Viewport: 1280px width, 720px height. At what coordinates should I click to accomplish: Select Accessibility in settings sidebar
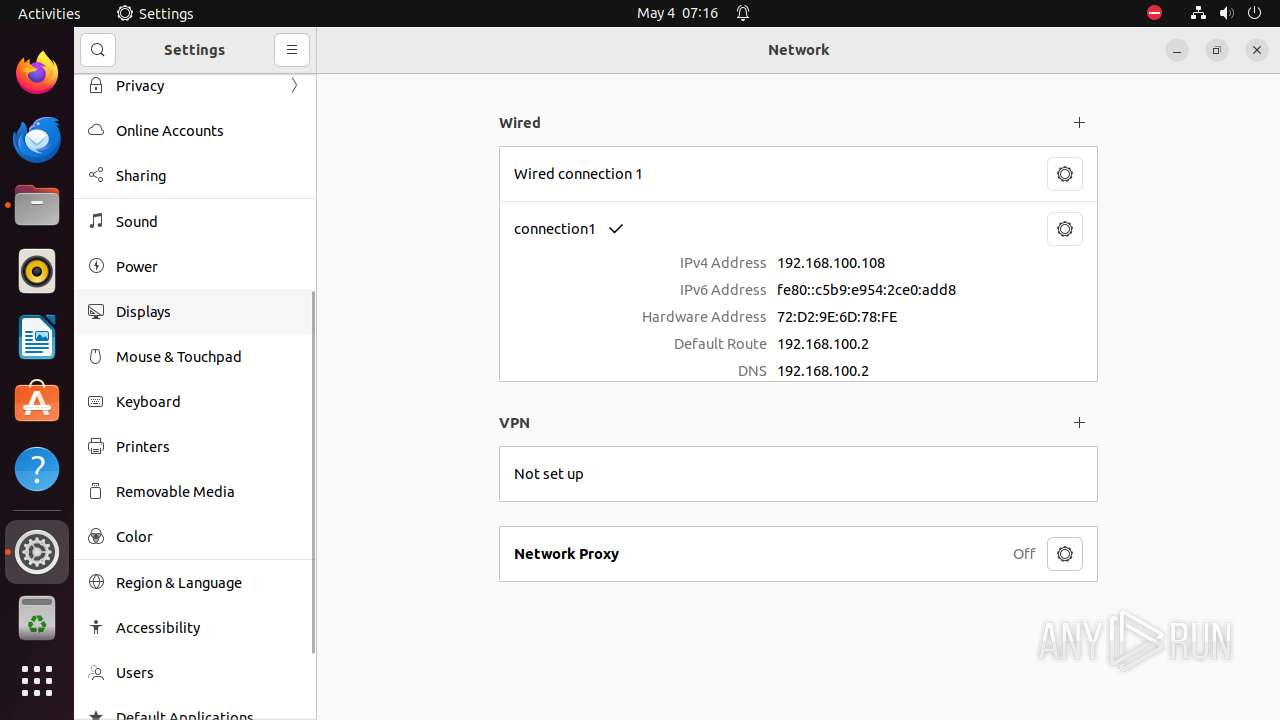point(195,628)
